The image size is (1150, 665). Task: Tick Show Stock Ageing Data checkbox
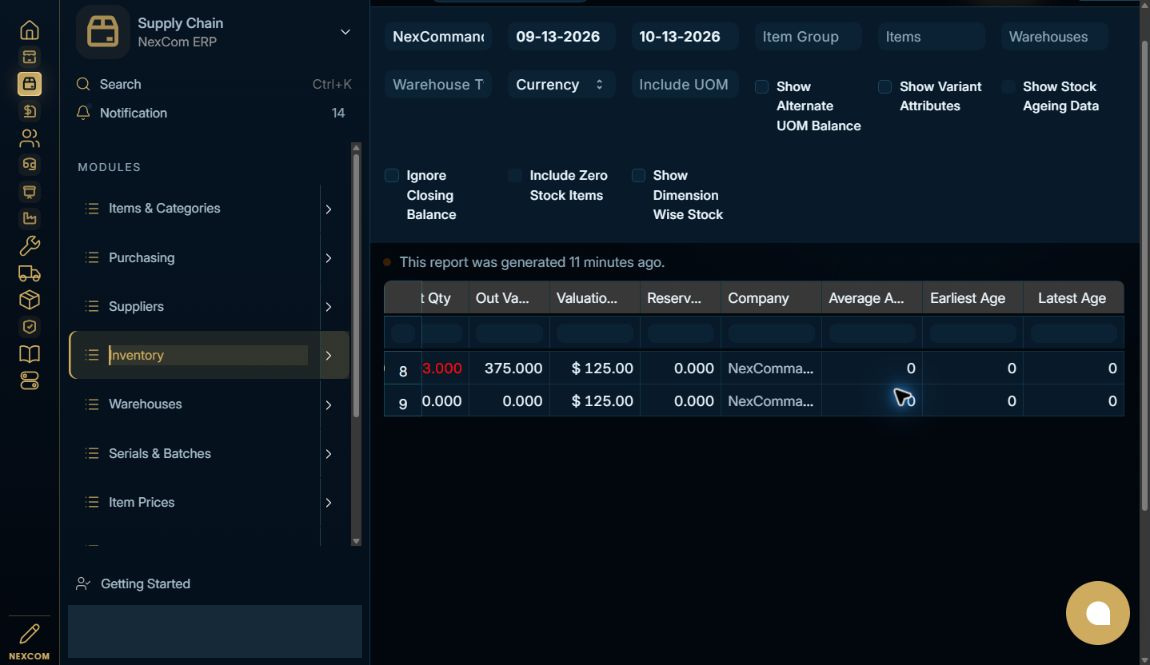[x=1008, y=87]
